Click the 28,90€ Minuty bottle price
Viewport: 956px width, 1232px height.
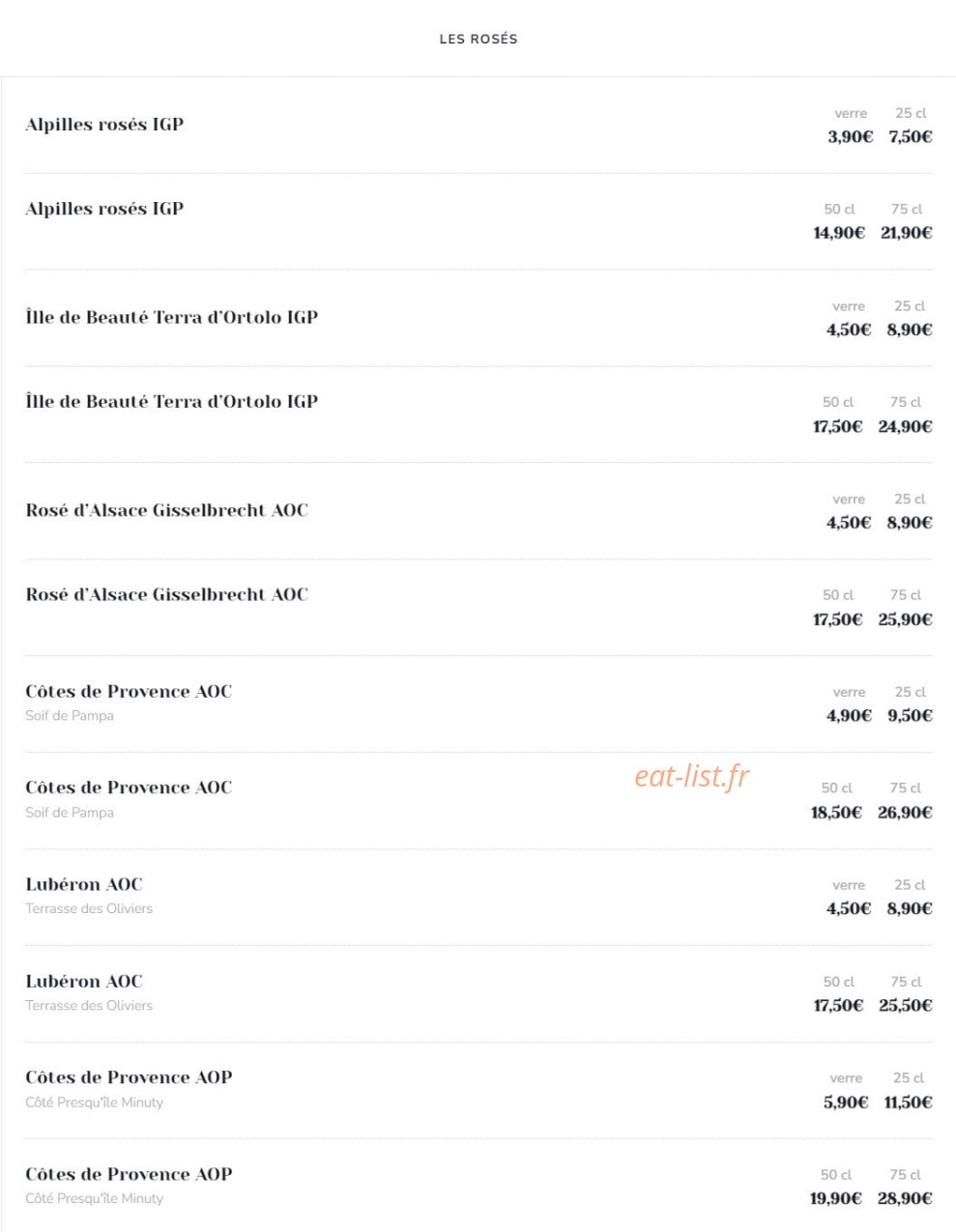click(905, 1199)
